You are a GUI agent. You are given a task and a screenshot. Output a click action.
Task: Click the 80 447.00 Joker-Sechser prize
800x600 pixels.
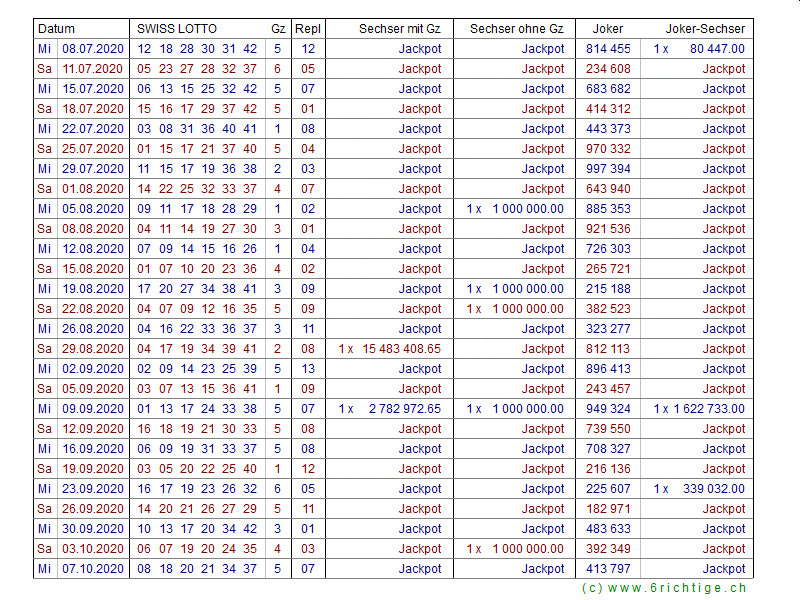coord(716,49)
